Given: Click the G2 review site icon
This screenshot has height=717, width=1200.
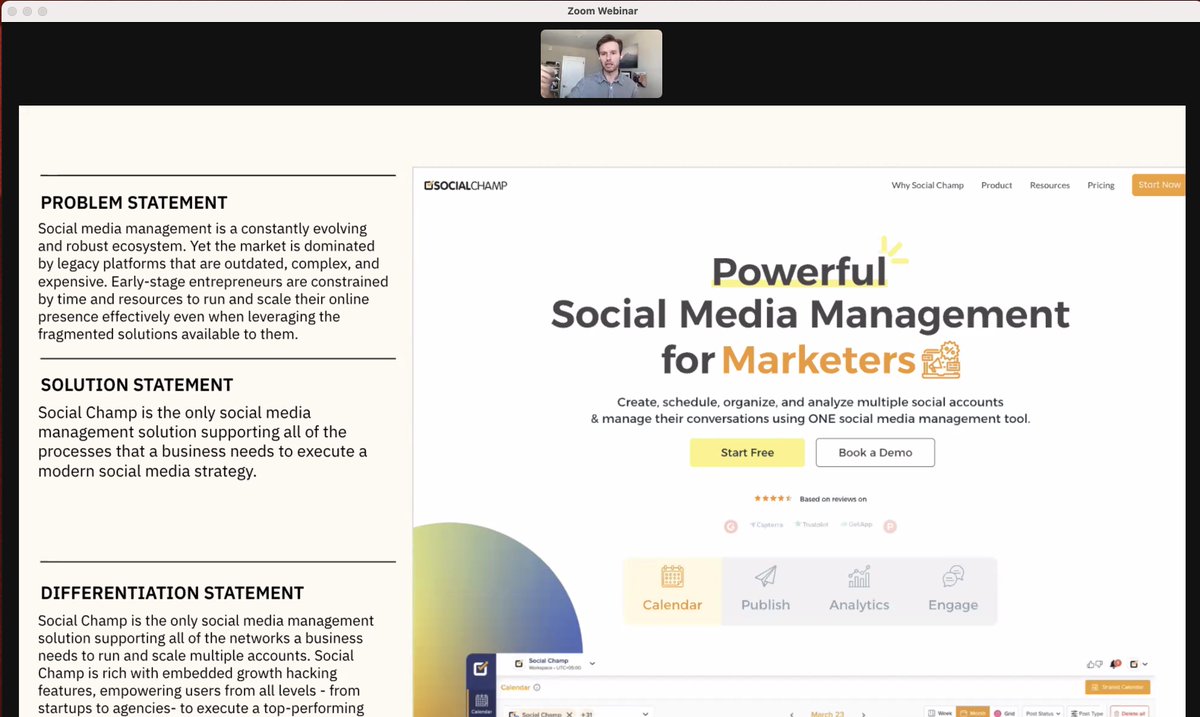Looking at the screenshot, I should 731,526.
